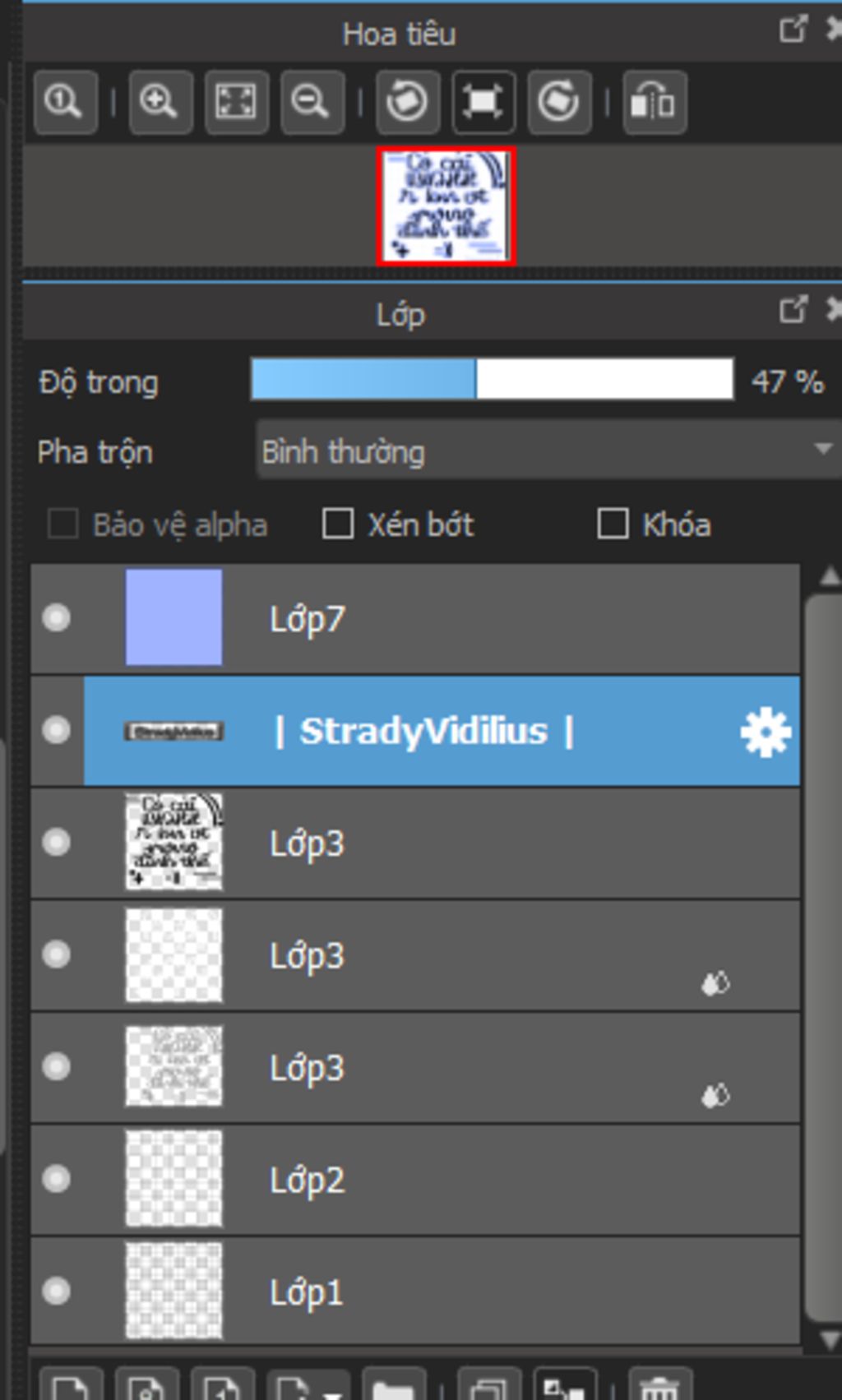Rotate the canvas counterclockwise
Image resolution: width=842 pixels, height=1400 pixels.
(x=408, y=103)
